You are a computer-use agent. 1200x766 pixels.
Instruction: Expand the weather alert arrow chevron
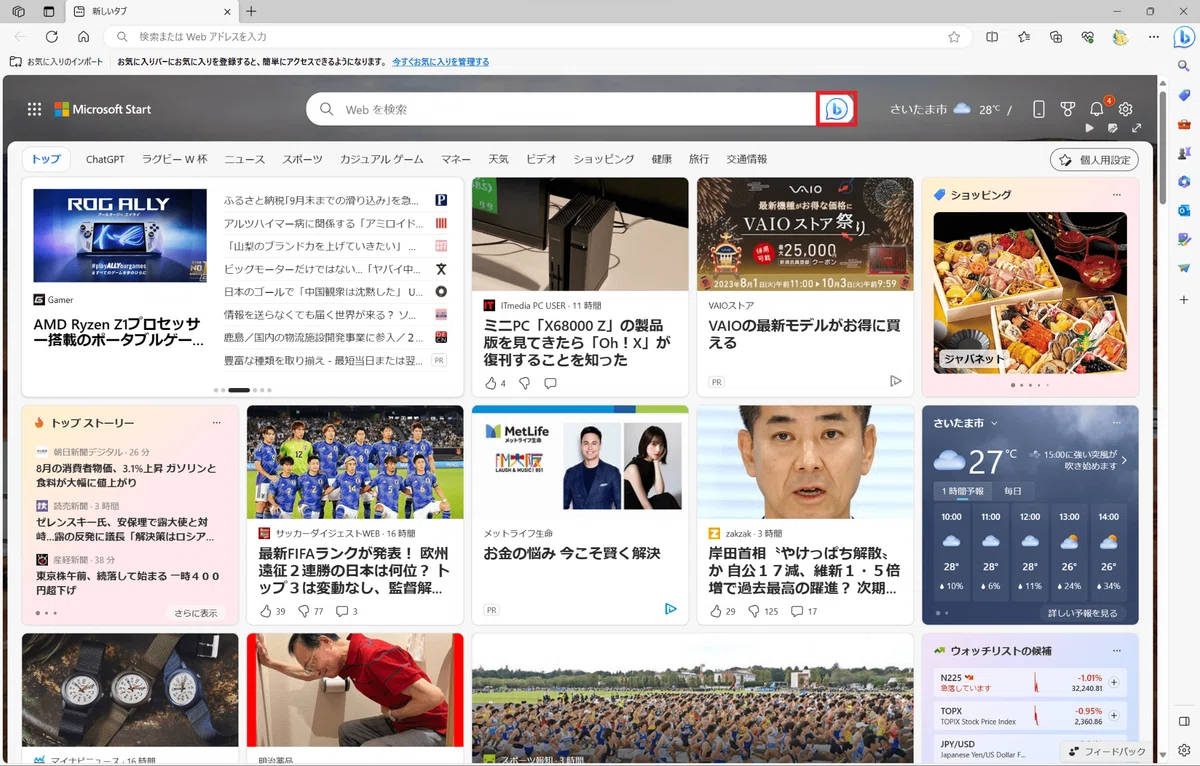tap(1124, 460)
